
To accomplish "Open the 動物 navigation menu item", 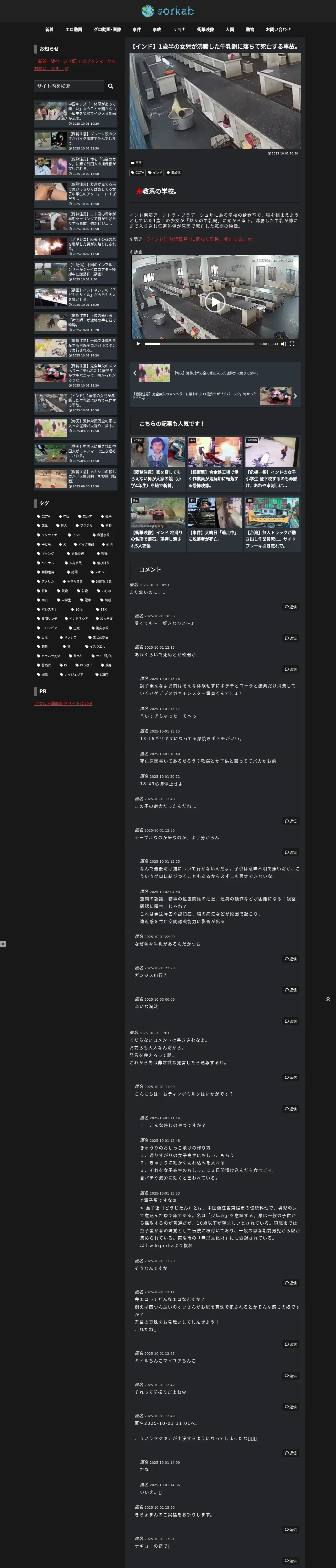I will tap(250, 29).
